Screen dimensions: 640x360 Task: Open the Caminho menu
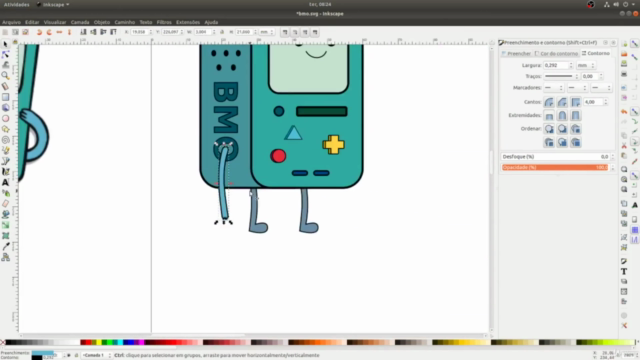click(x=124, y=22)
